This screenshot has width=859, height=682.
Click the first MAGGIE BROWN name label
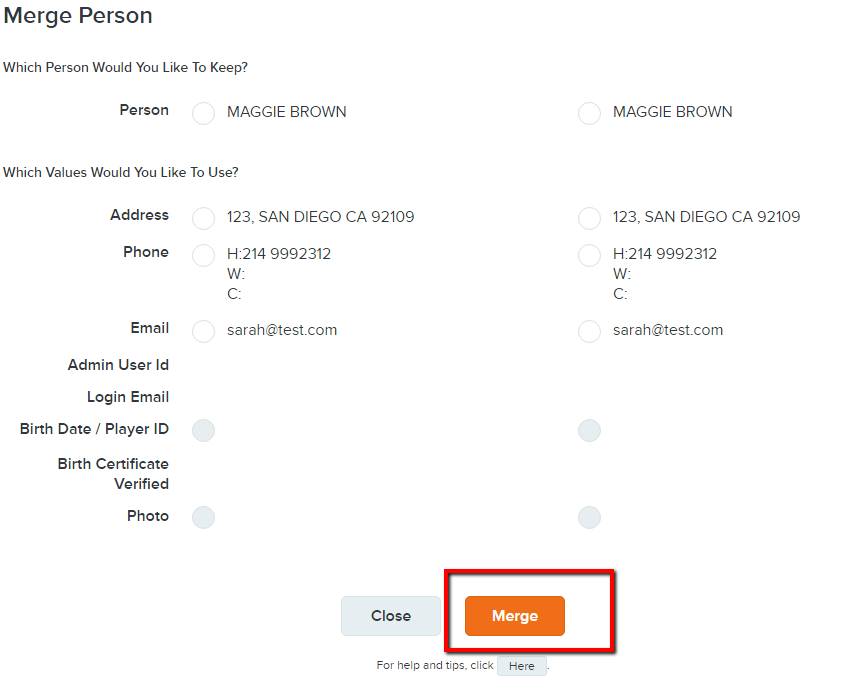click(287, 112)
